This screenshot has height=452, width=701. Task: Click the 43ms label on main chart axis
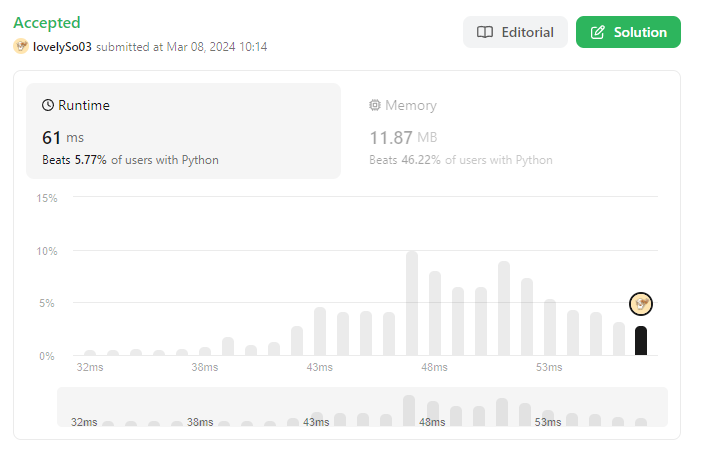(319, 368)
